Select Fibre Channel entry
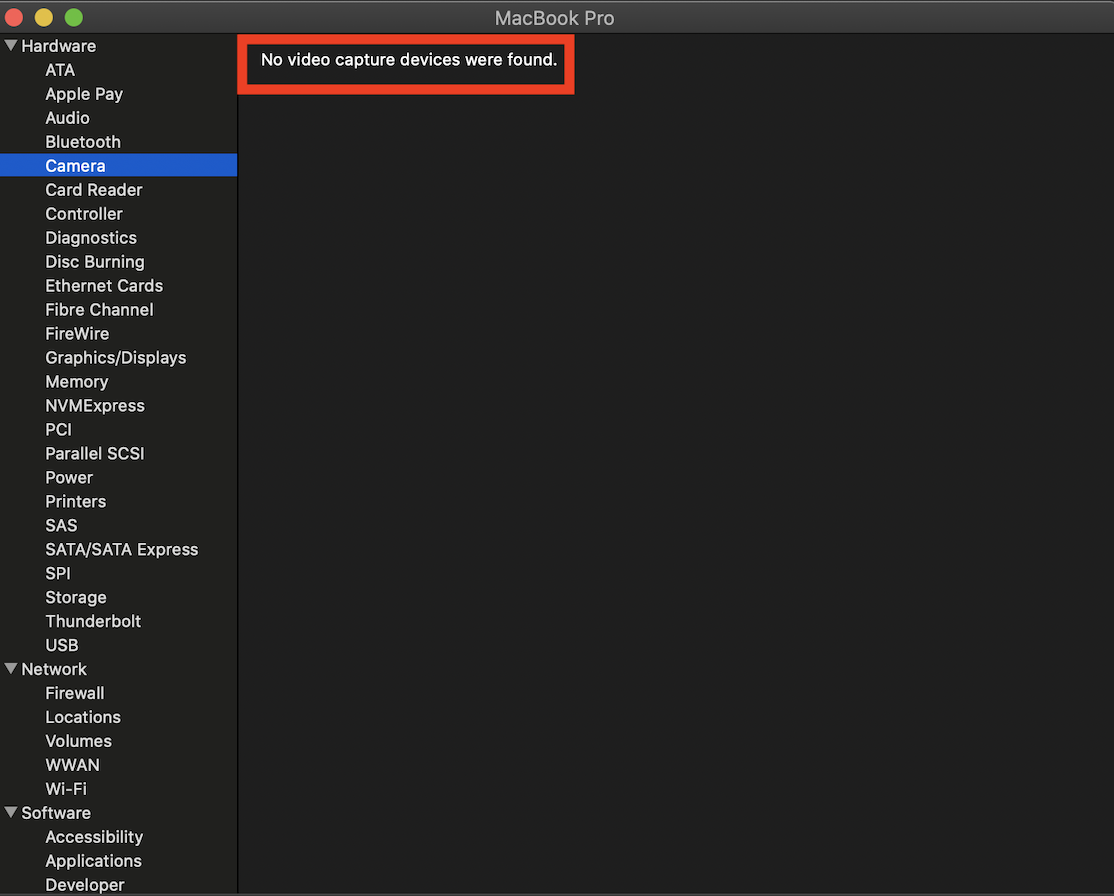This screenshot has width=1114, height=896. point(99,310)
